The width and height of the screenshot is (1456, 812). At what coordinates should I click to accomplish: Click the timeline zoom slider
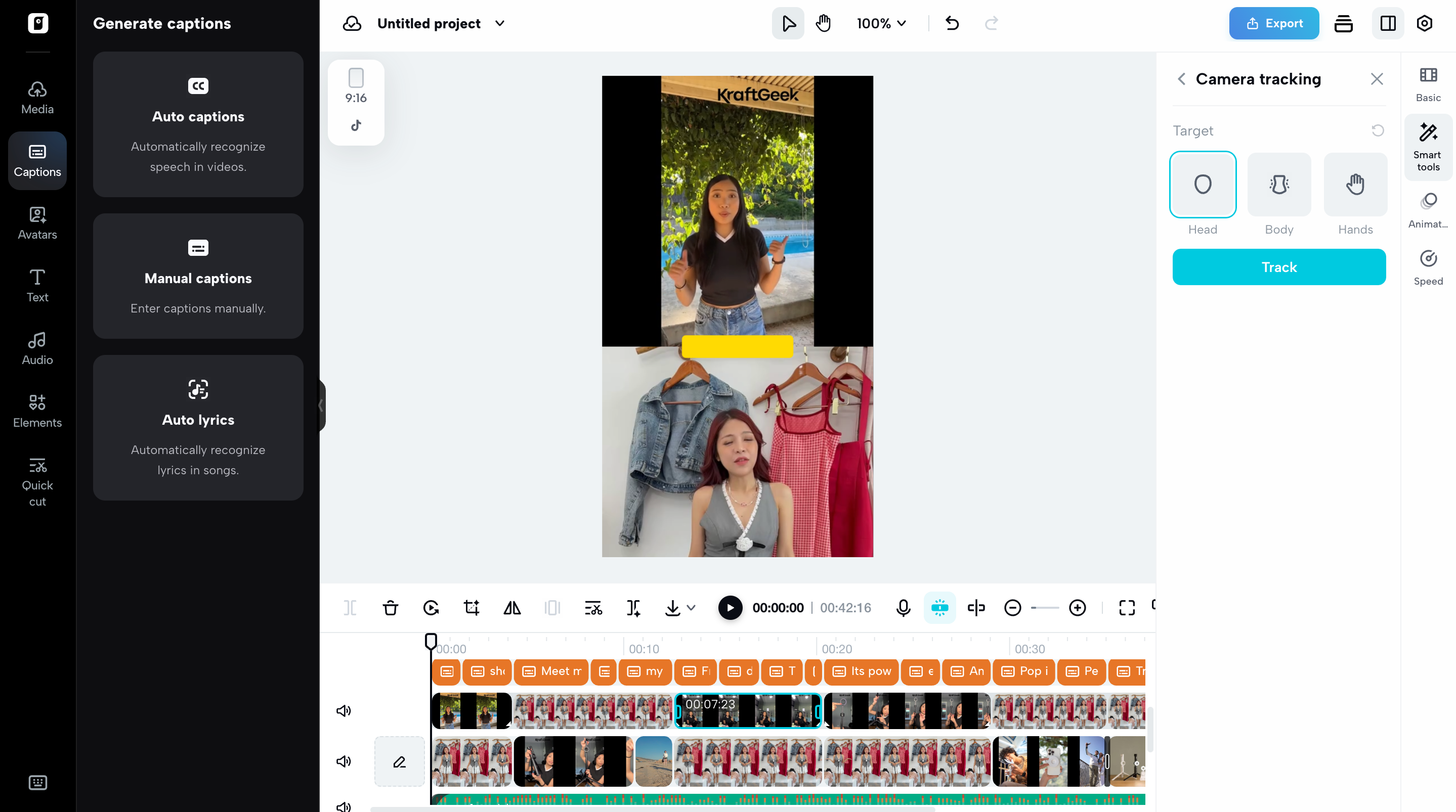click(x=1045, y=608)
